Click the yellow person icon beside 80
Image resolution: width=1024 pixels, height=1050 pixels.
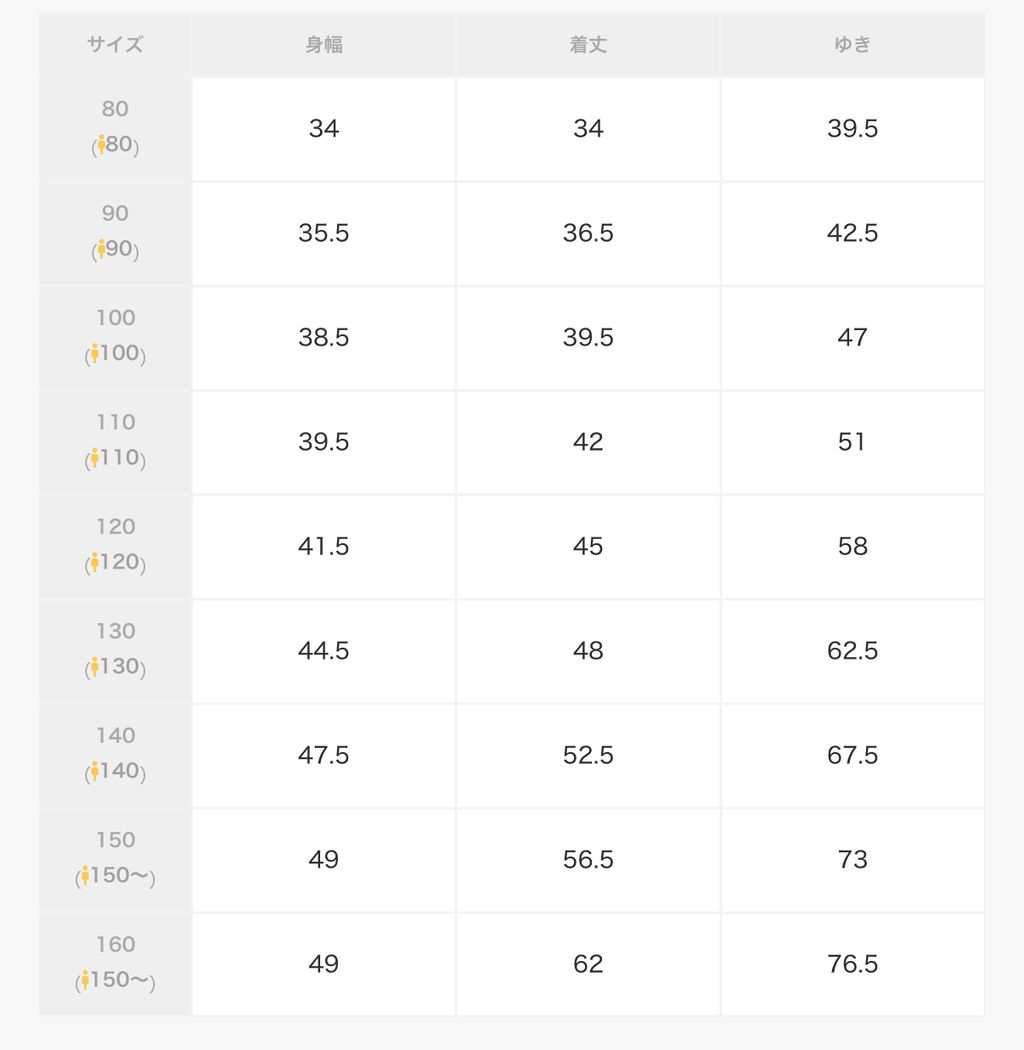click(x=101, y=145)
